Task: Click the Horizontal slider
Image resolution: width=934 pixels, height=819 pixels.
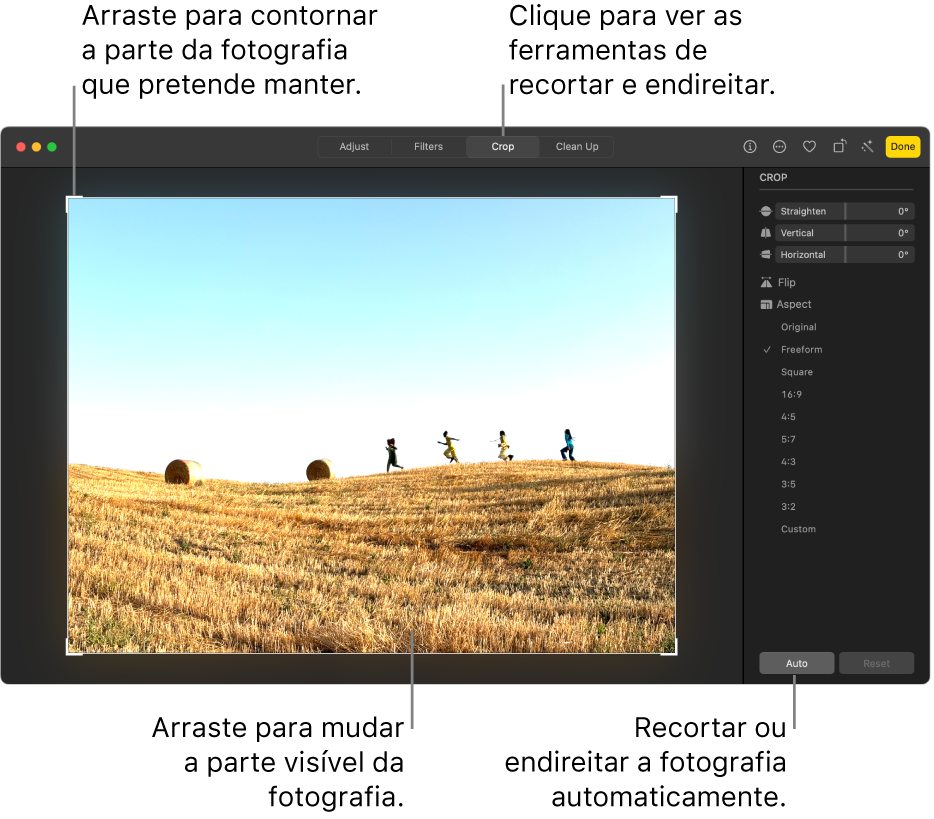Action: point(847,255)
